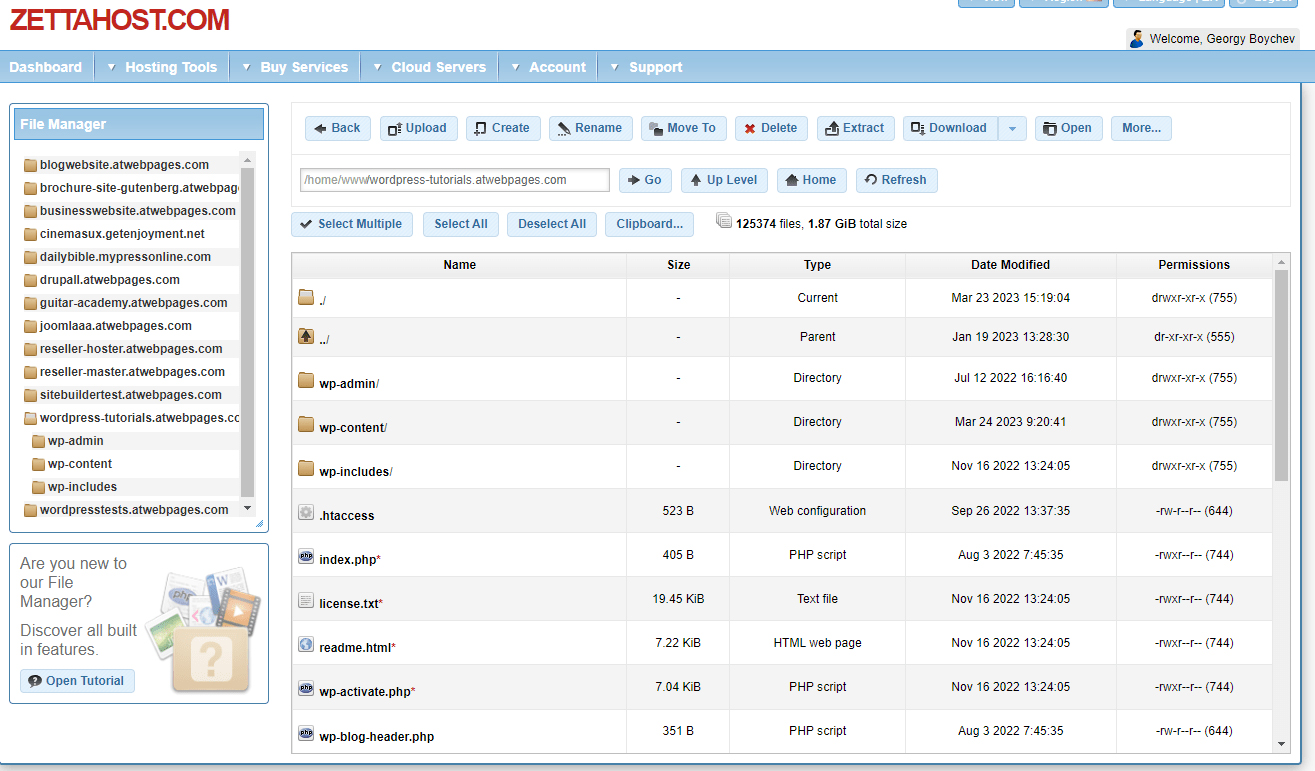
Task: Click the help question-mark illustration
Action: 210,659
